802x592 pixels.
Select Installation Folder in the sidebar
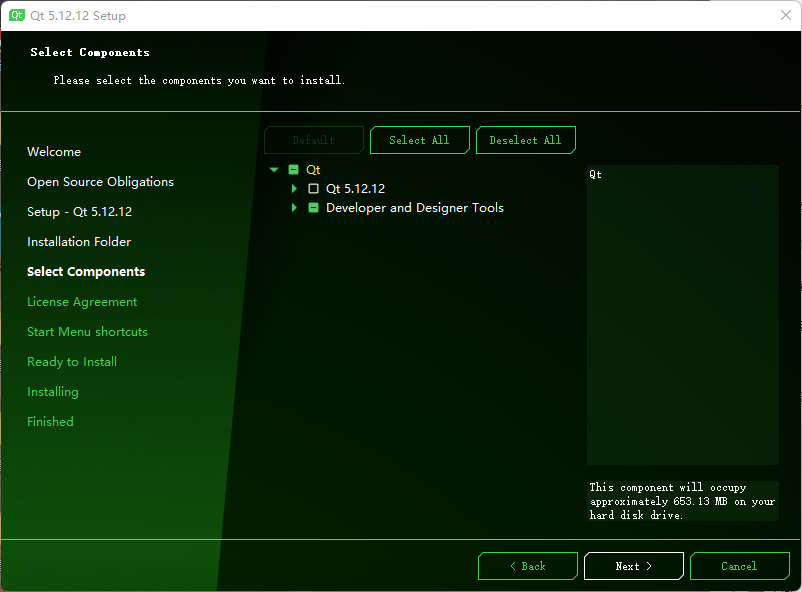click(79, 241)
